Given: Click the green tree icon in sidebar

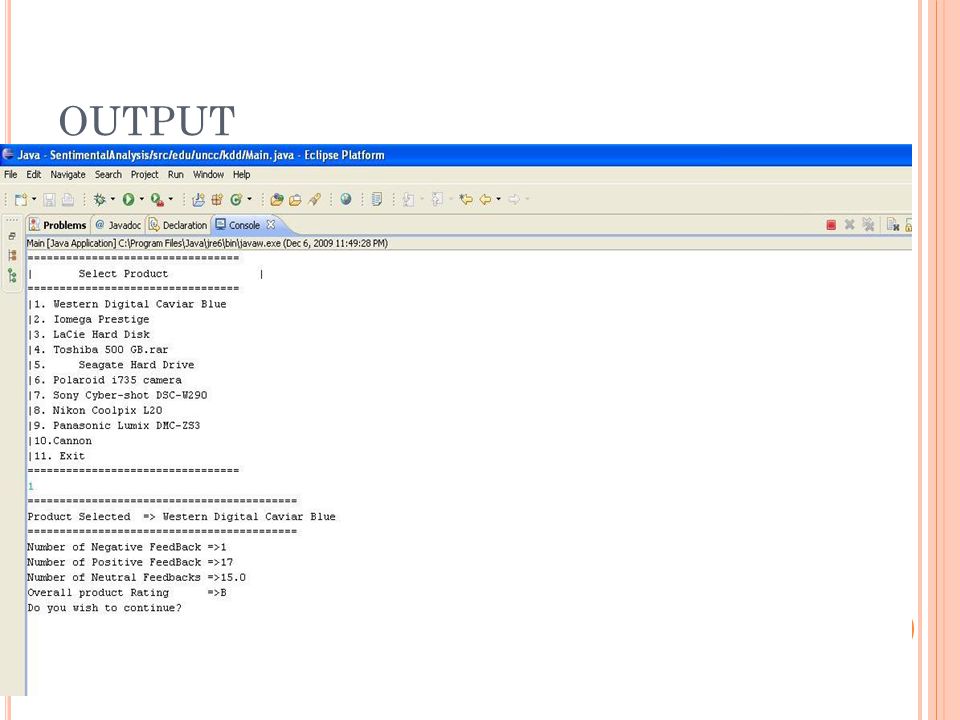Looking at the screenshot, I should click(x=12, y=276).
